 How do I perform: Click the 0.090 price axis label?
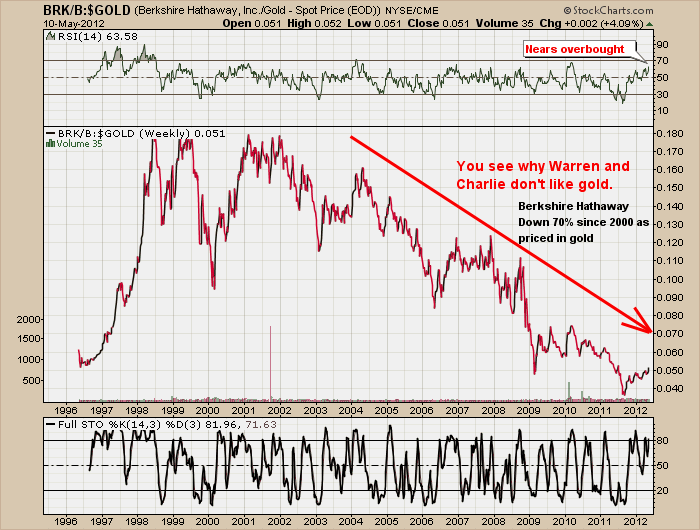tap(670, 297)
